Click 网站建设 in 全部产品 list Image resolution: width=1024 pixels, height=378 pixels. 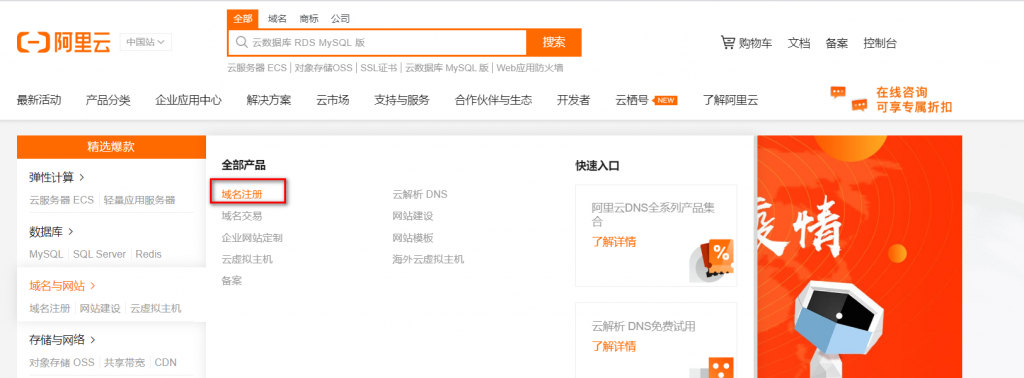(x=413, y=215)
